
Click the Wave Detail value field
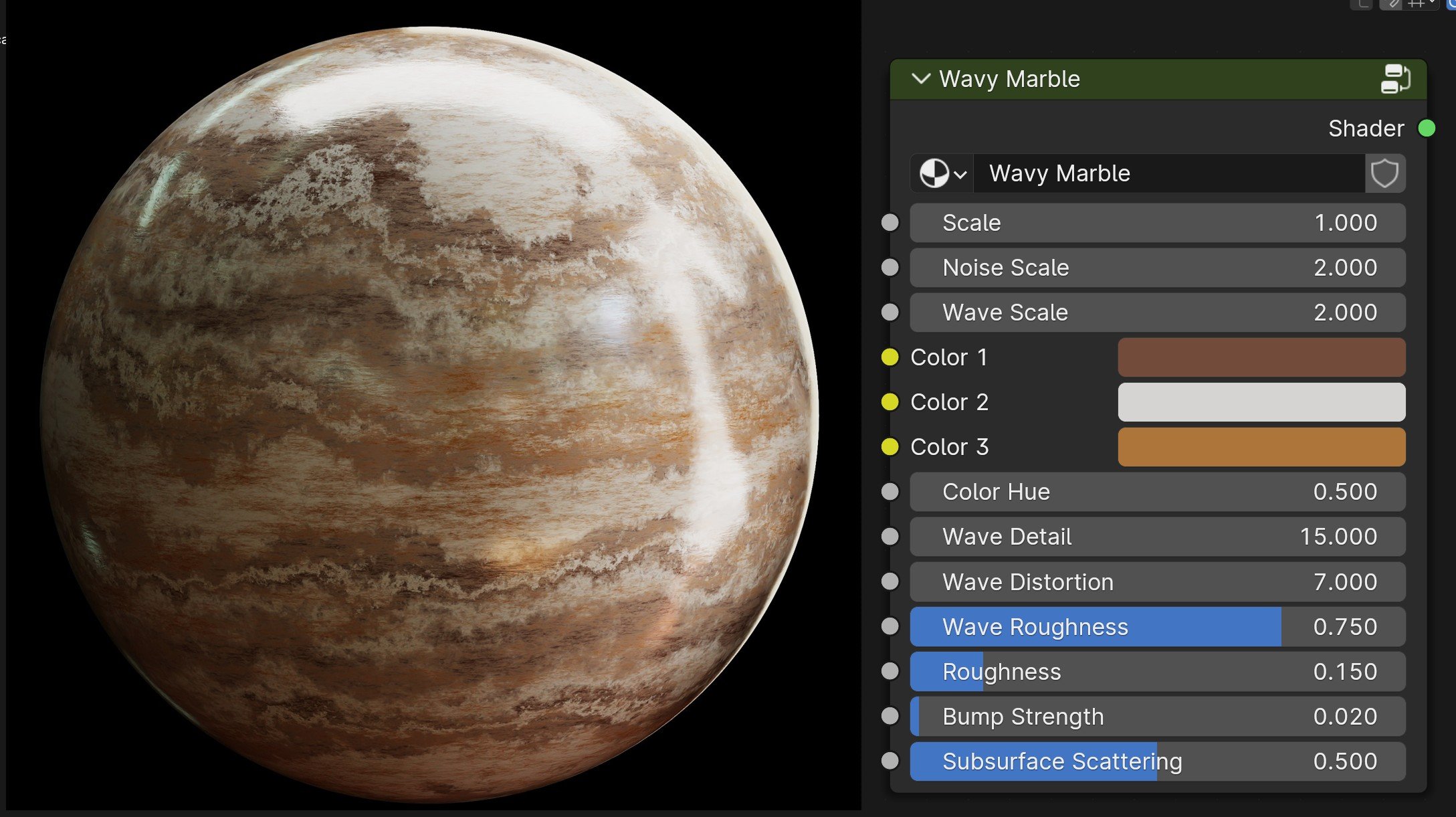[1157, 537]
